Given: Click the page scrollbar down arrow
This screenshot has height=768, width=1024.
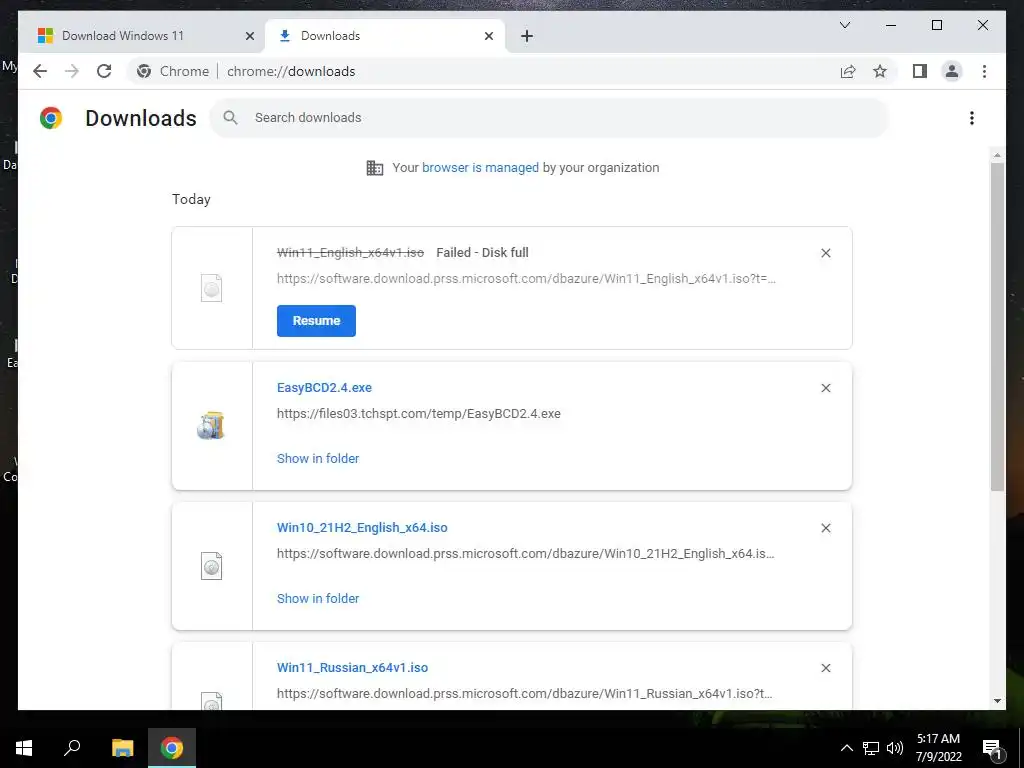Looking at the screenshot, I should [997, 701].
